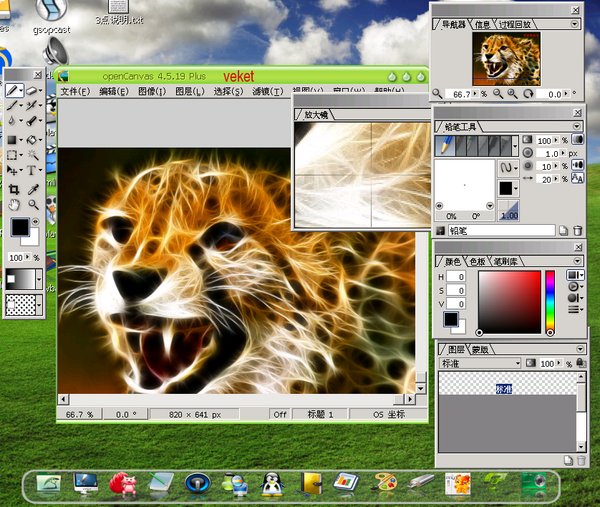The height and width of the screenshot is (507, 600).
Task: Select the Hand pan tool
Action: (14, 205)
